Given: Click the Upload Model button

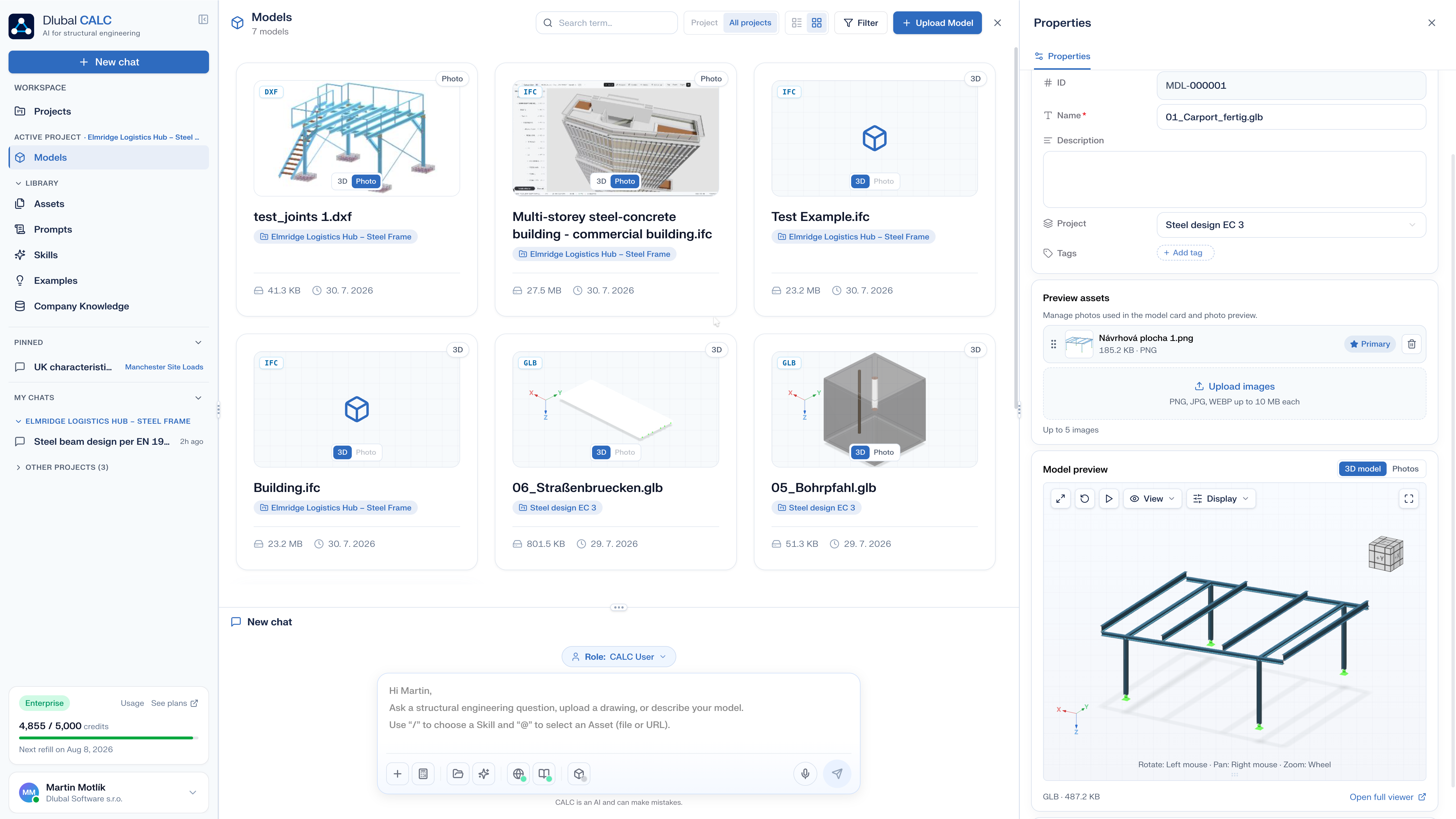Looking at the screenshot, I should (937, 23).
